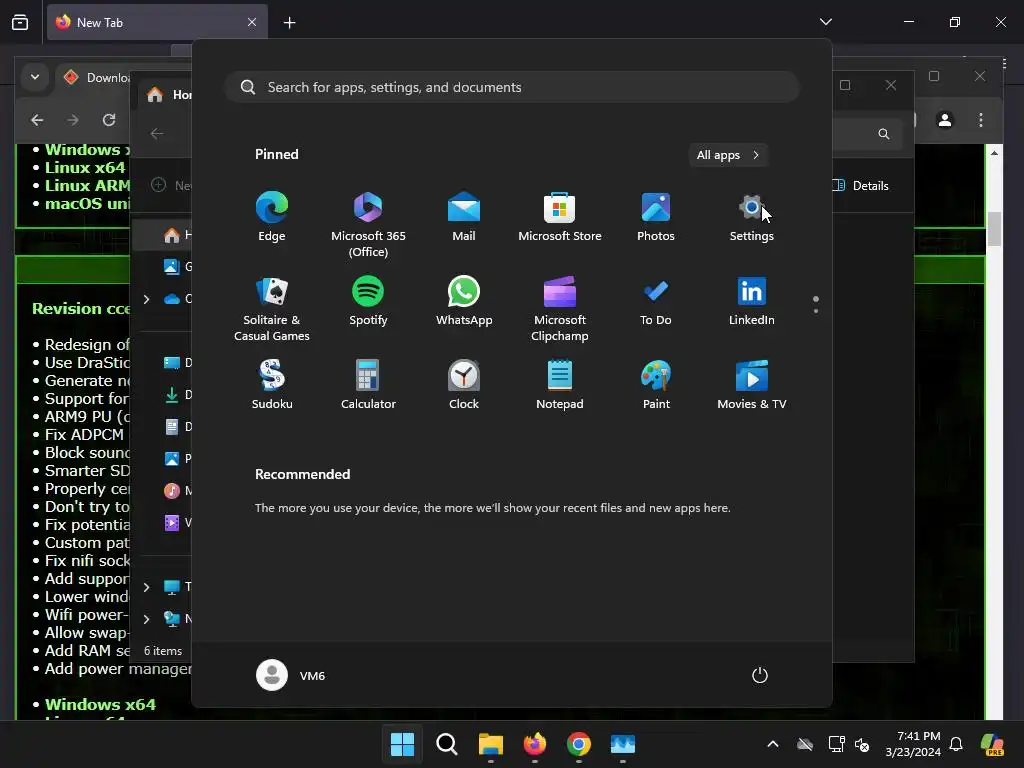Click the Windows Start button on taskbar
Screen dimensions: 1024x768
pos(402,744)
